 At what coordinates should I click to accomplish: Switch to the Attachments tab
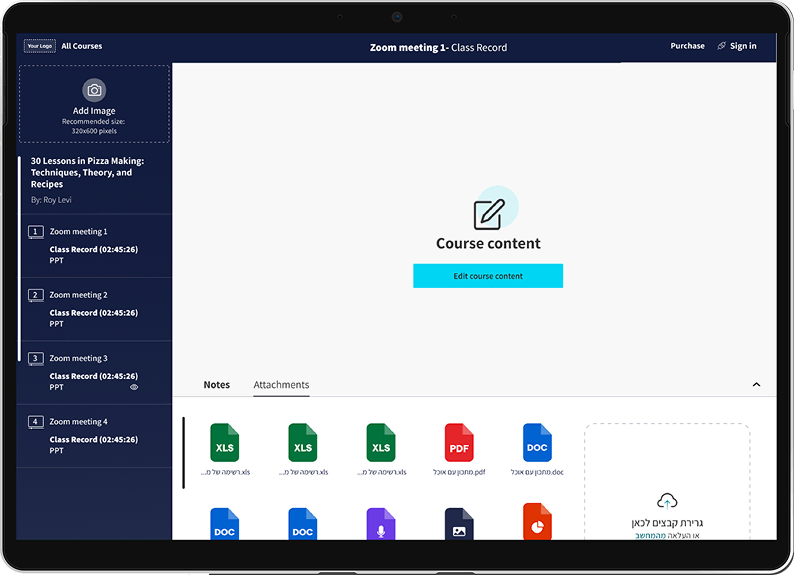(281, 385)
